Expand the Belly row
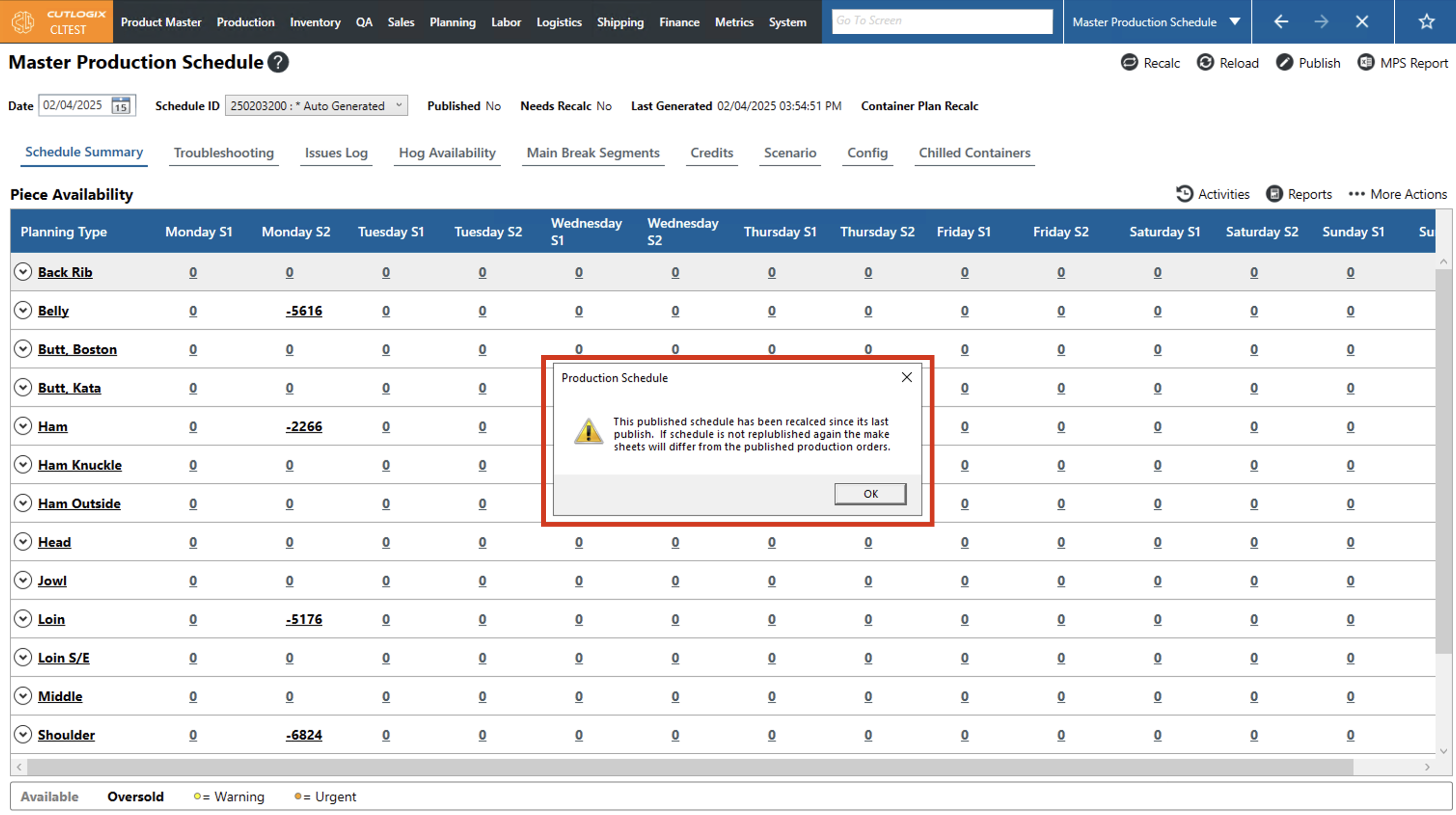1456x815 pixels. (x=23, y=310)
